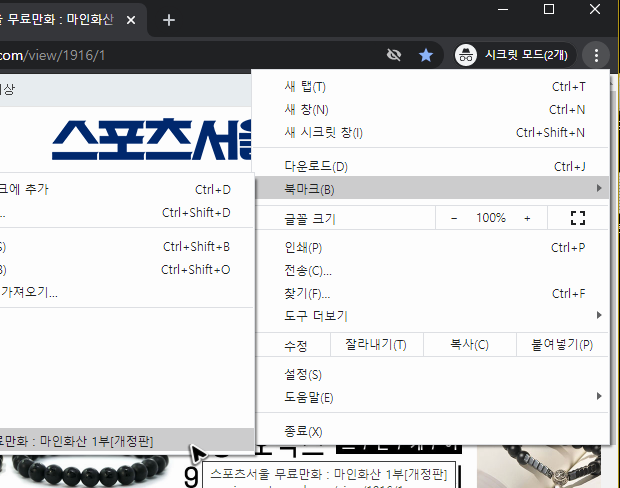Click the Ctrl+Shift+B bookmark bar item

(x=127, y=247)
